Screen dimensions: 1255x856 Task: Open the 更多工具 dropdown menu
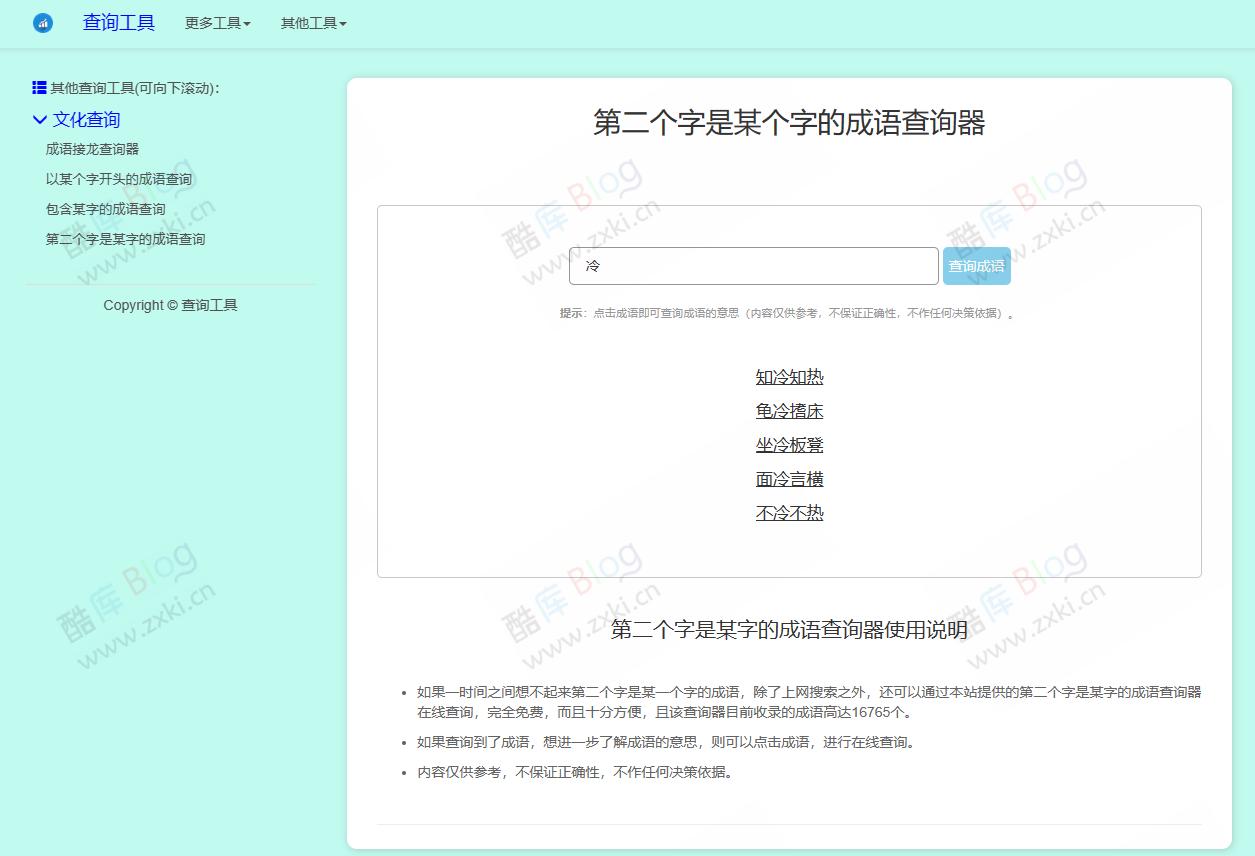[x=216, y=23]
